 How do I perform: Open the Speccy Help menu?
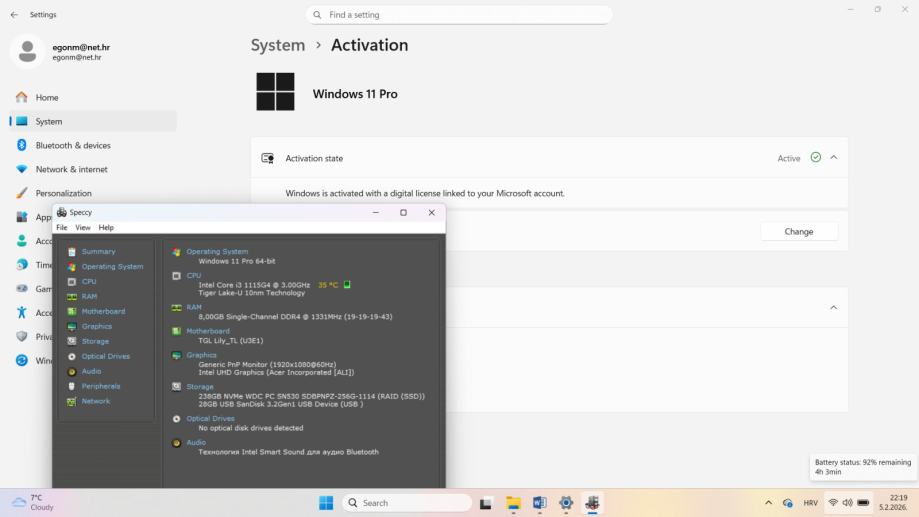point(106,227)
